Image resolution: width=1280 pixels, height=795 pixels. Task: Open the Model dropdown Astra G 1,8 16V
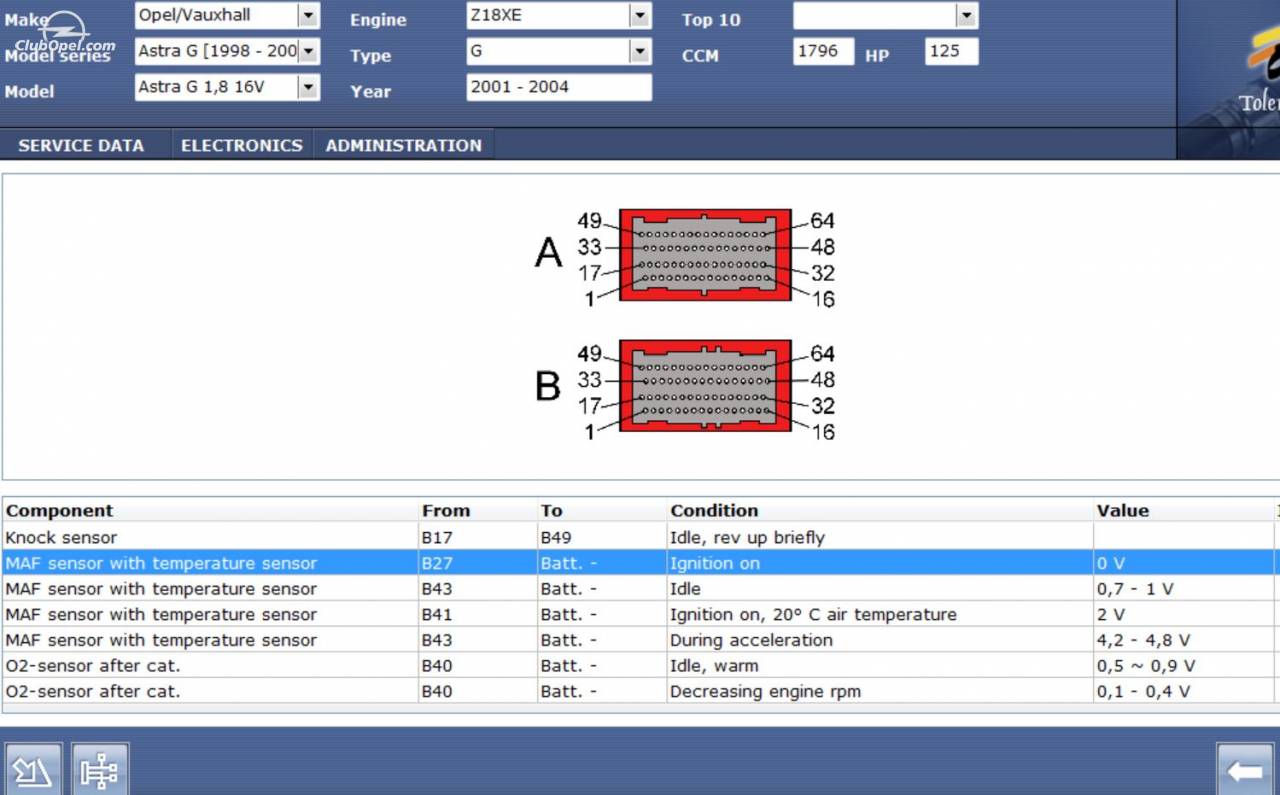(227, 87)
